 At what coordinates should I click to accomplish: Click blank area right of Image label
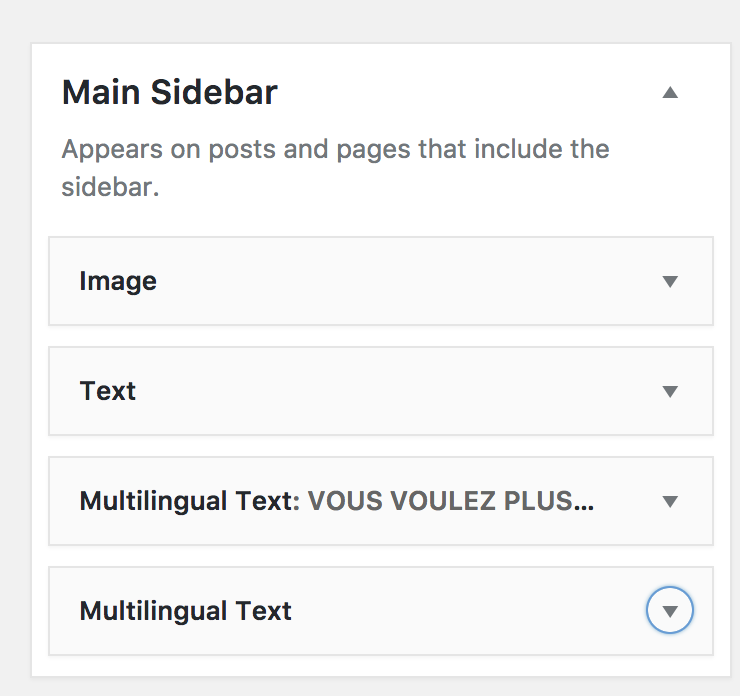pos(400,282)
